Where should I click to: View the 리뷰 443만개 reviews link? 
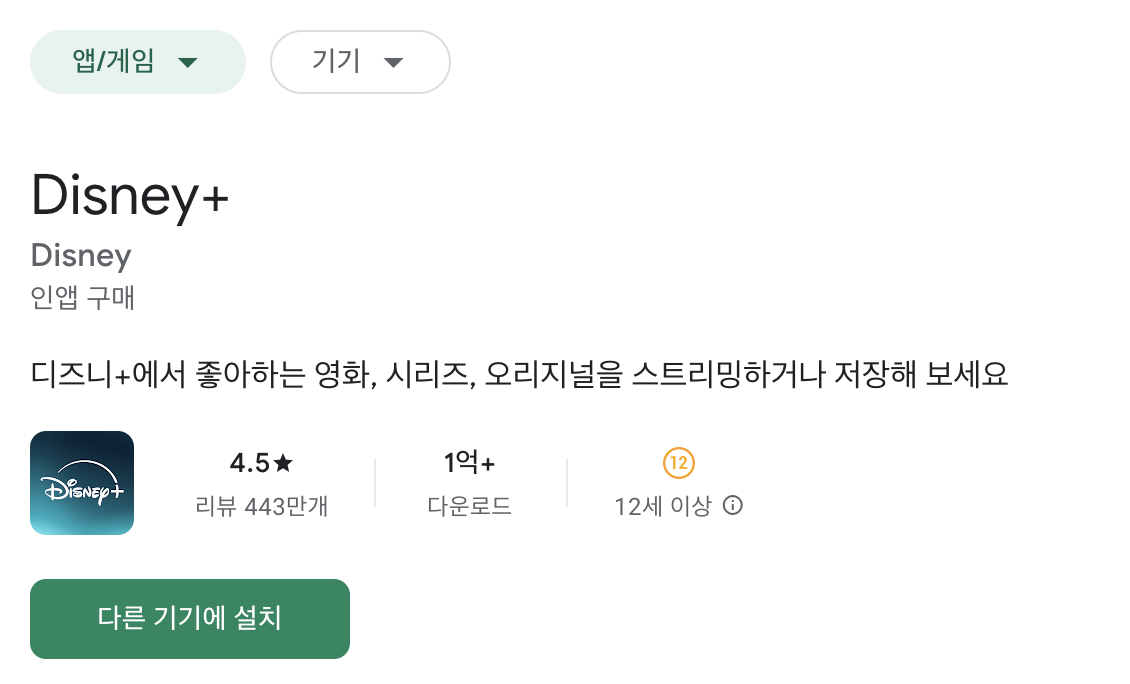(263, 506)
